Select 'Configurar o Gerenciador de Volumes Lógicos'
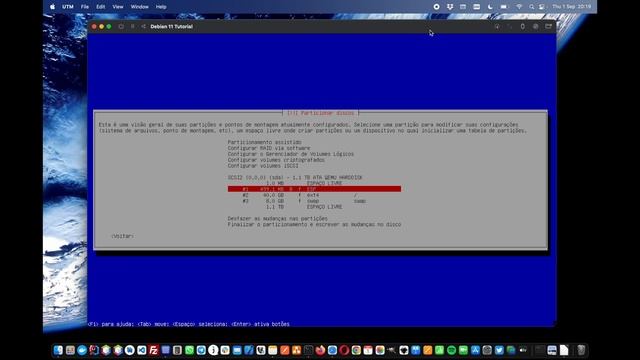The height and width of the screenshot is (360, 640). coord(291,154)
